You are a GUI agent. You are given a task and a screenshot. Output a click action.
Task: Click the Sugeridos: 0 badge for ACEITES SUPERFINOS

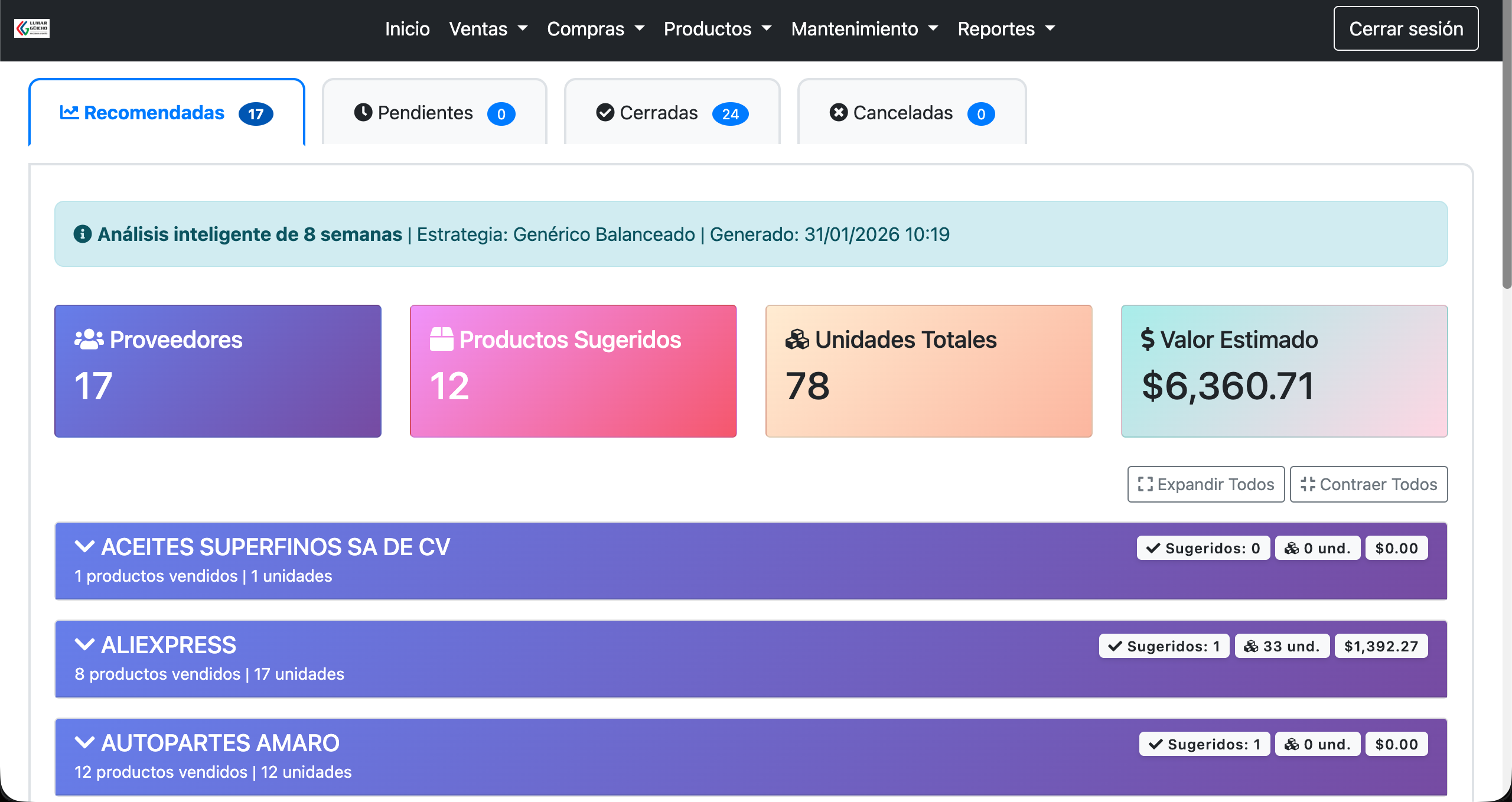pos(1204,547)
